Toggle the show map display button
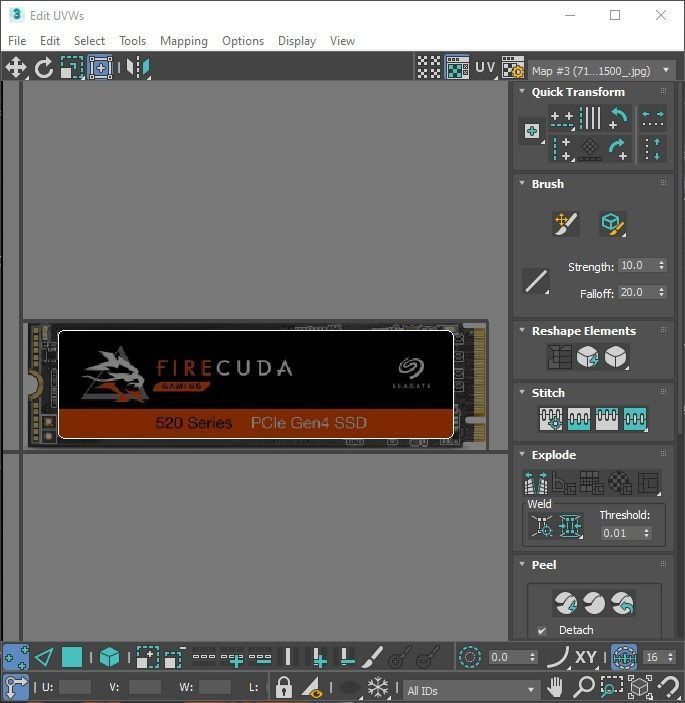Image resolution: width=685 pixels, height=703 pixels. point(457,68)
